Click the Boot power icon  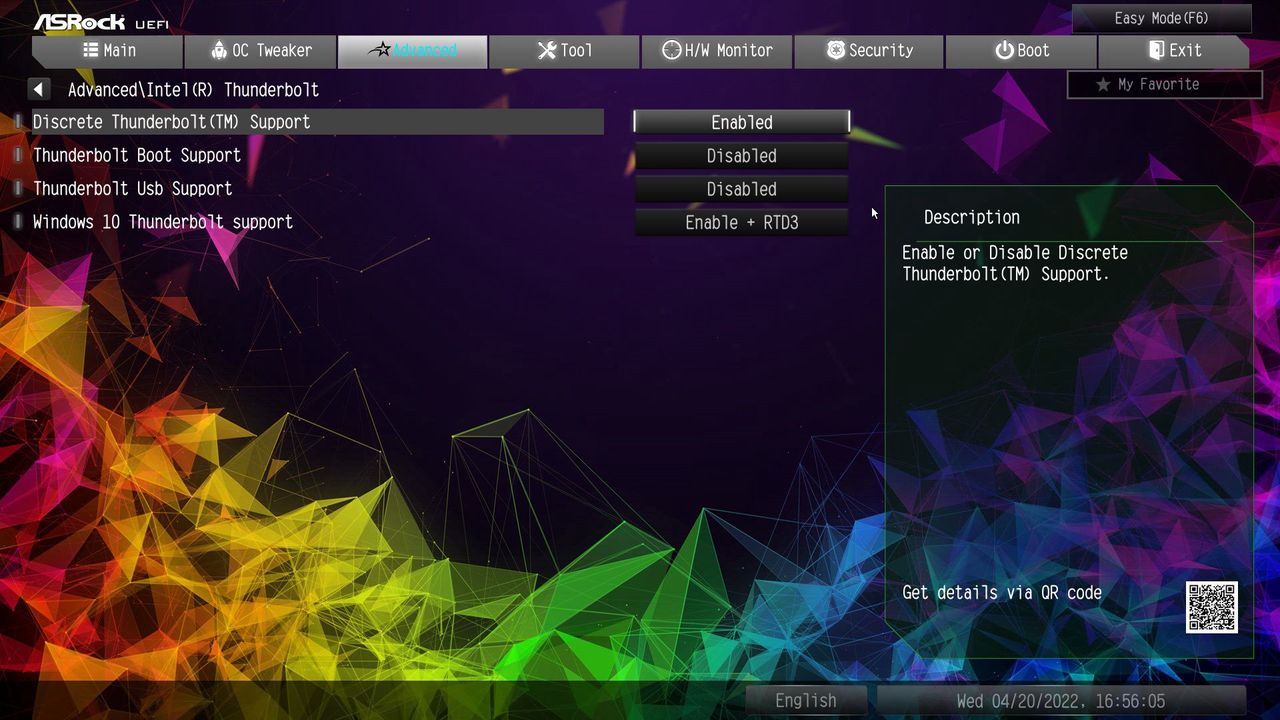coord(1004,50)
